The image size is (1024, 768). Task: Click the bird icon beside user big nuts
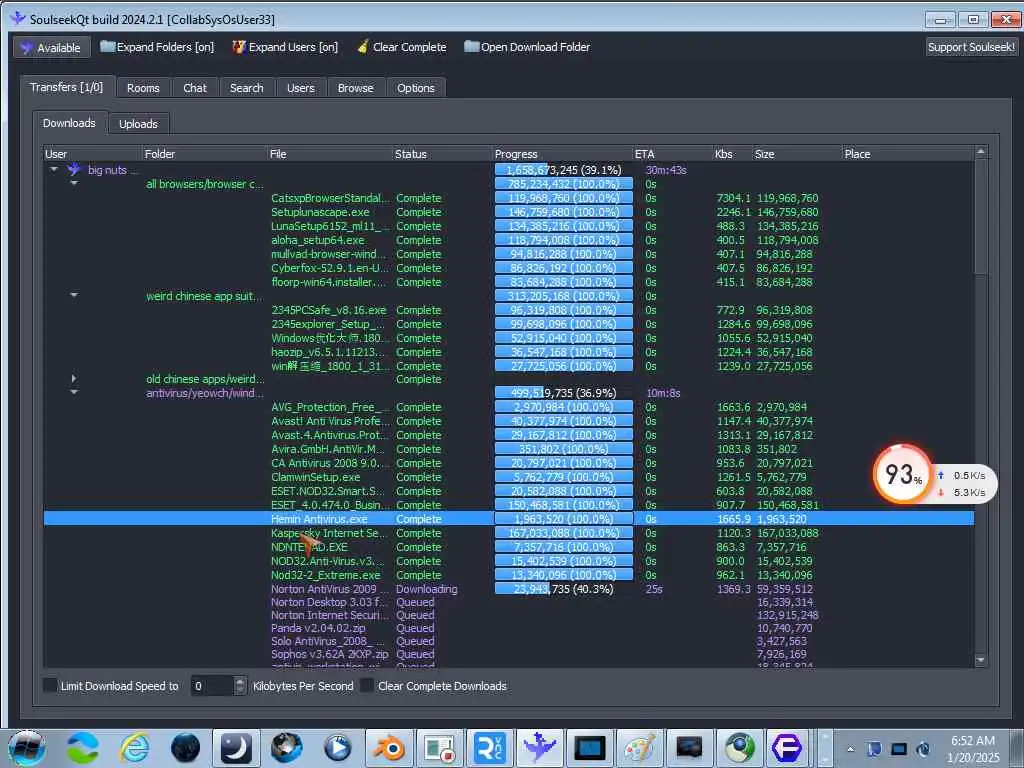74,170
